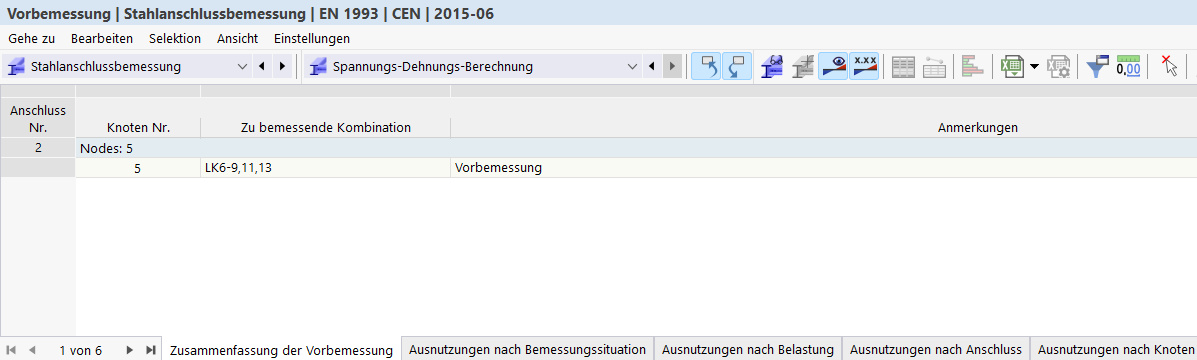Screen dimensions: 1197x360
Task: Switch to Ausnutzungen nach Bemessungssituation tab
Action: tap(528, 349)
